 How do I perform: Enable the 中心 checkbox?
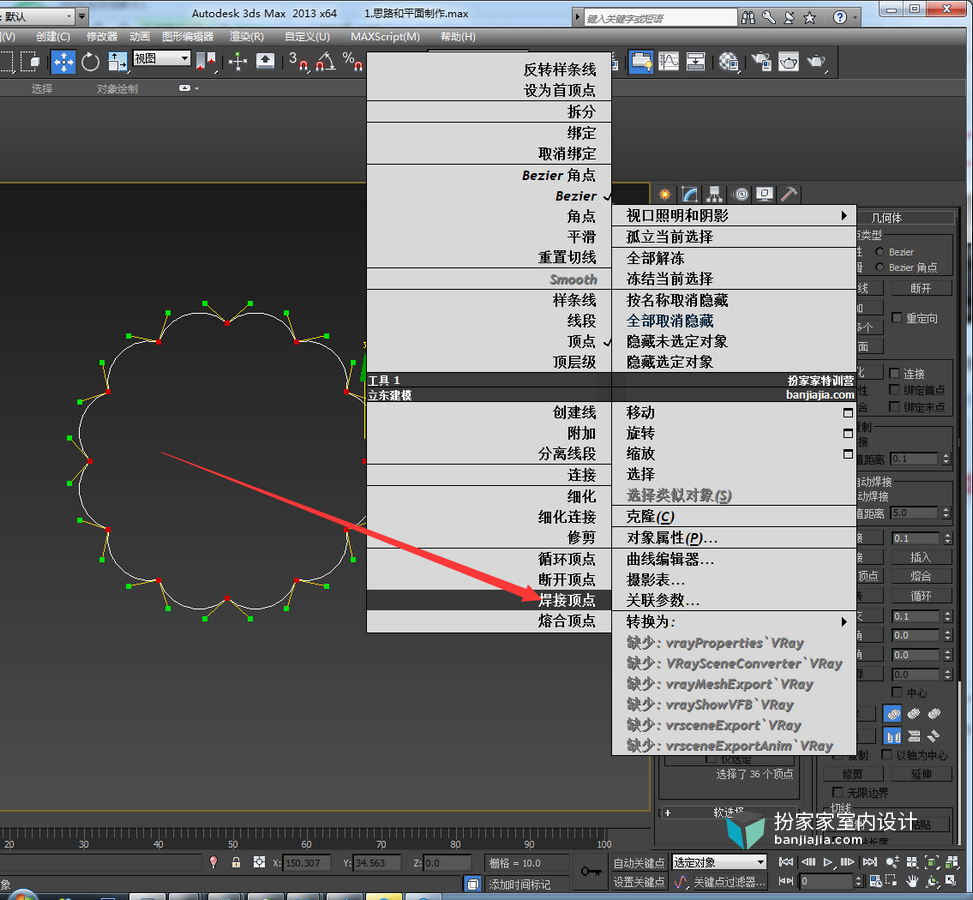click(897, 692)
